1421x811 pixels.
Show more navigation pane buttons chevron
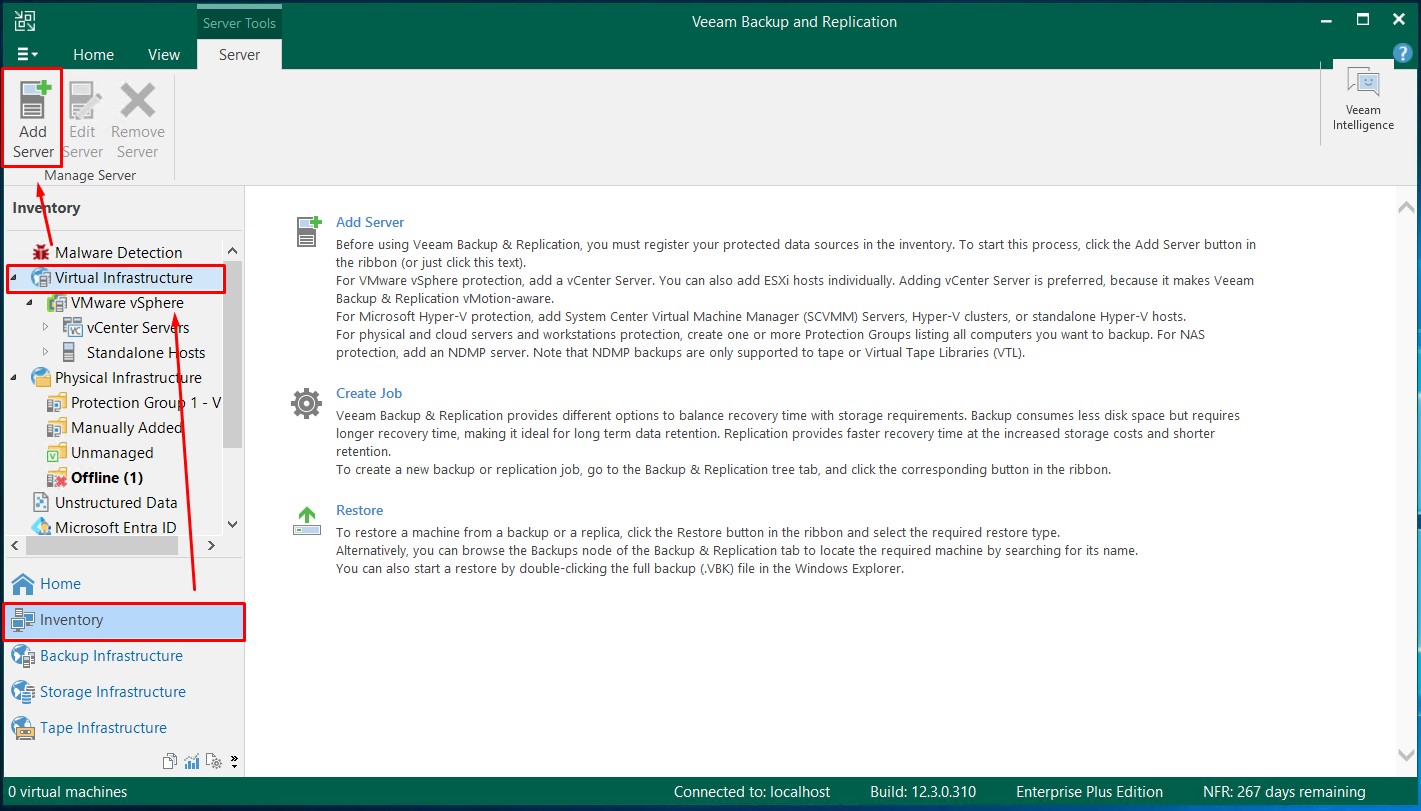coord(234,761)
